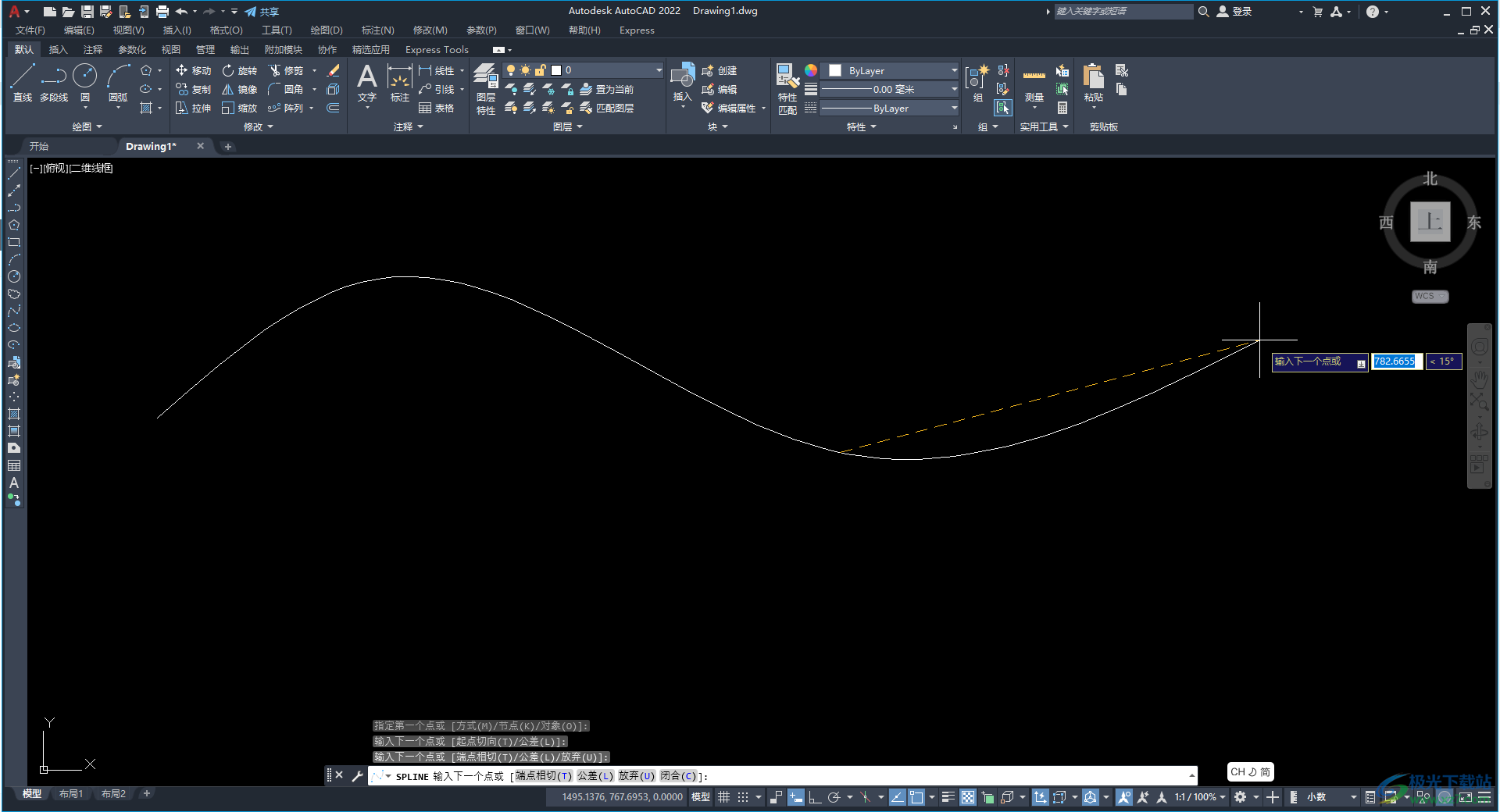Expand the 绘图 (Draw) panel
Screen dimensions: 1500x812
pos(87,126)
